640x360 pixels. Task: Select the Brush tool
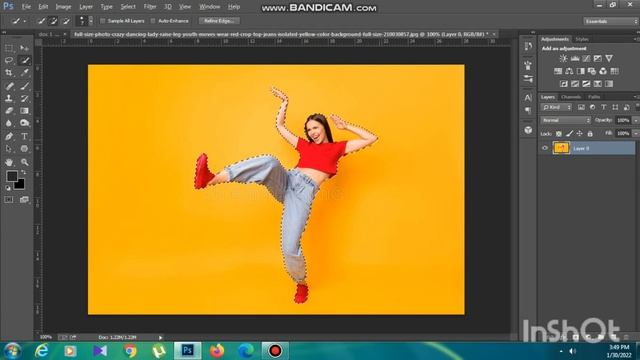(x=24, y=86)
